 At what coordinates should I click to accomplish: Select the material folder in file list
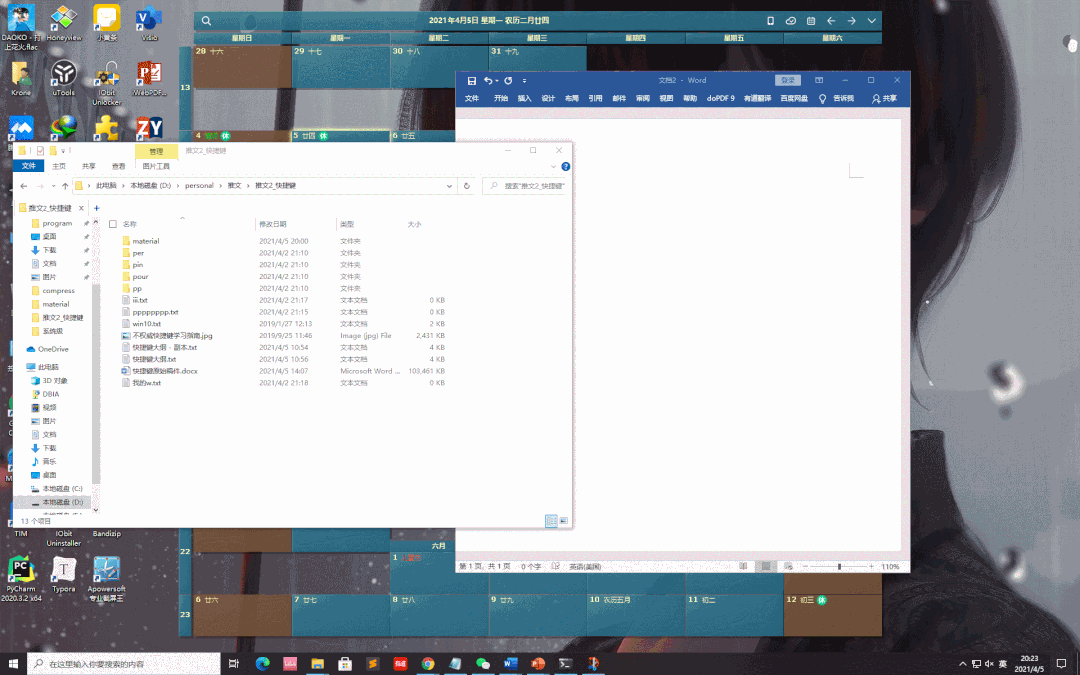tap(145, 241)
